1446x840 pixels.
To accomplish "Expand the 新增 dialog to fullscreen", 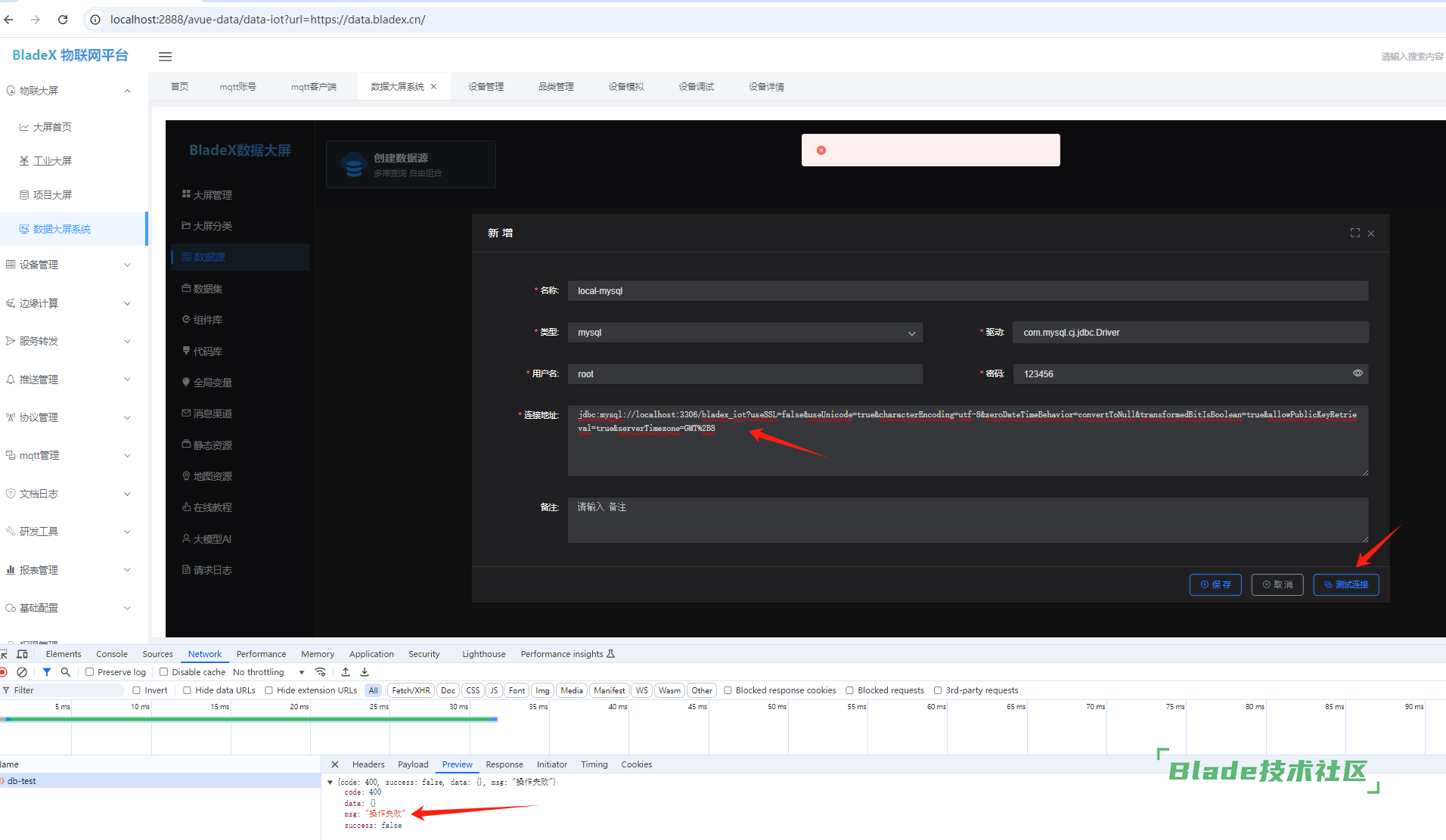I will (1354, 233).
